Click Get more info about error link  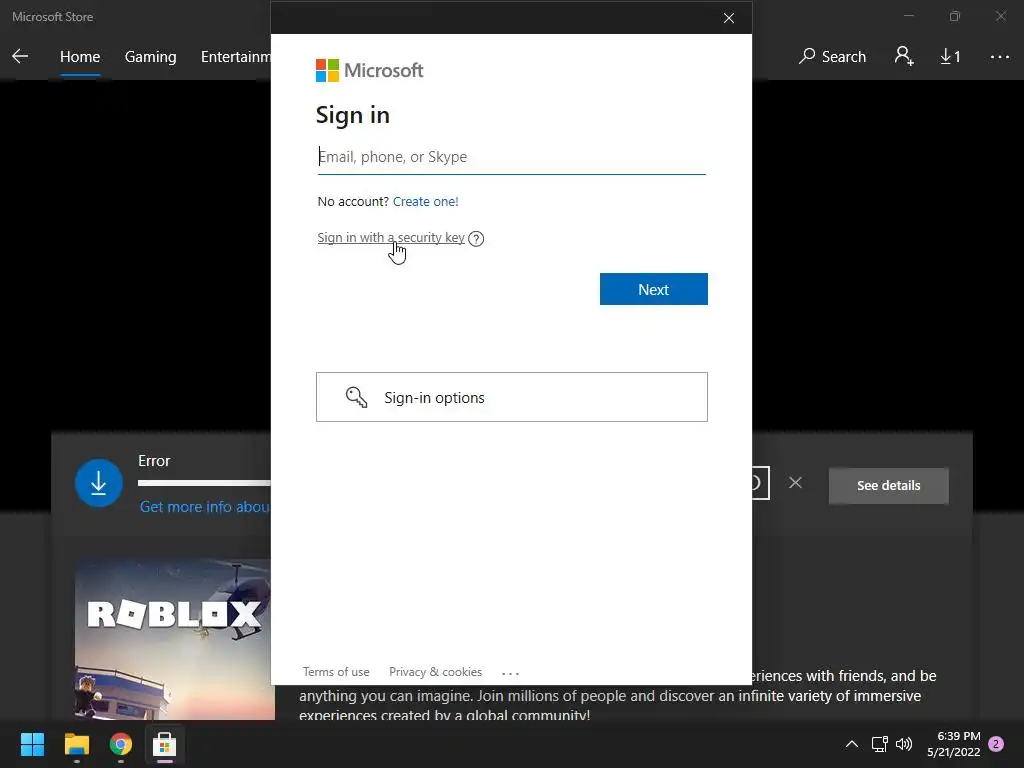[x=205, y=507]
